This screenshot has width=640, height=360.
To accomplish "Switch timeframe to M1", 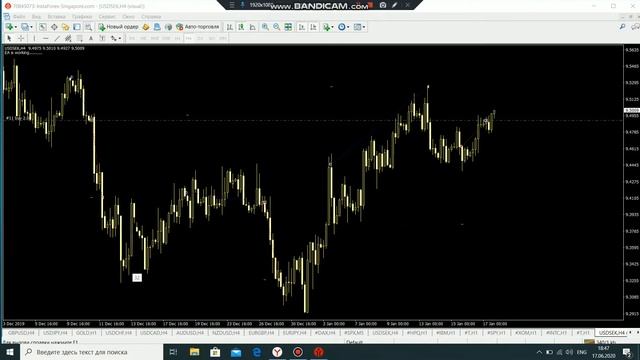I will [x=132, y=38].
